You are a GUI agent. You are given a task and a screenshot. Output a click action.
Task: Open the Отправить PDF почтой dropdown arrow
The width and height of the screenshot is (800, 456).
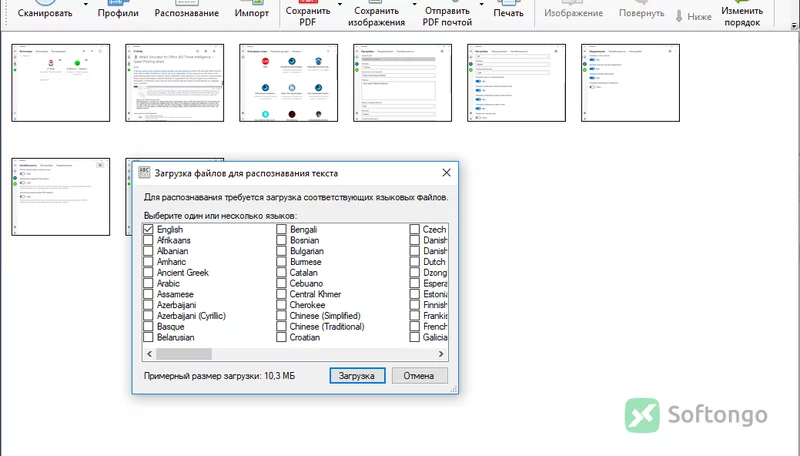coord(482,5)
